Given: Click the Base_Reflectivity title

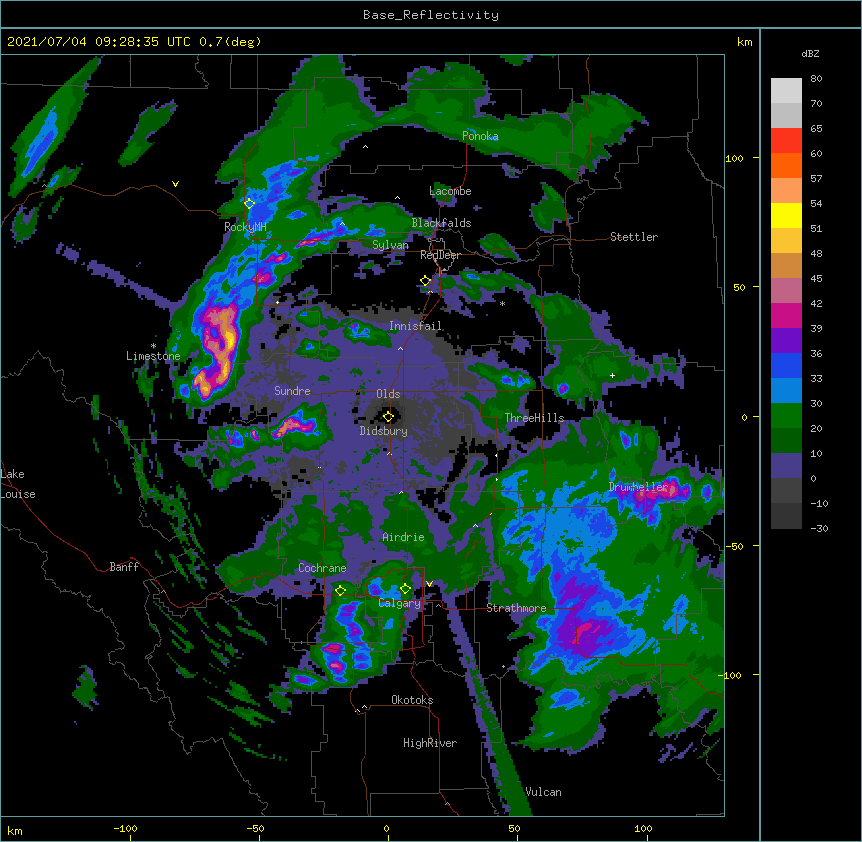Looking at the screenshot, I should 431,15.
